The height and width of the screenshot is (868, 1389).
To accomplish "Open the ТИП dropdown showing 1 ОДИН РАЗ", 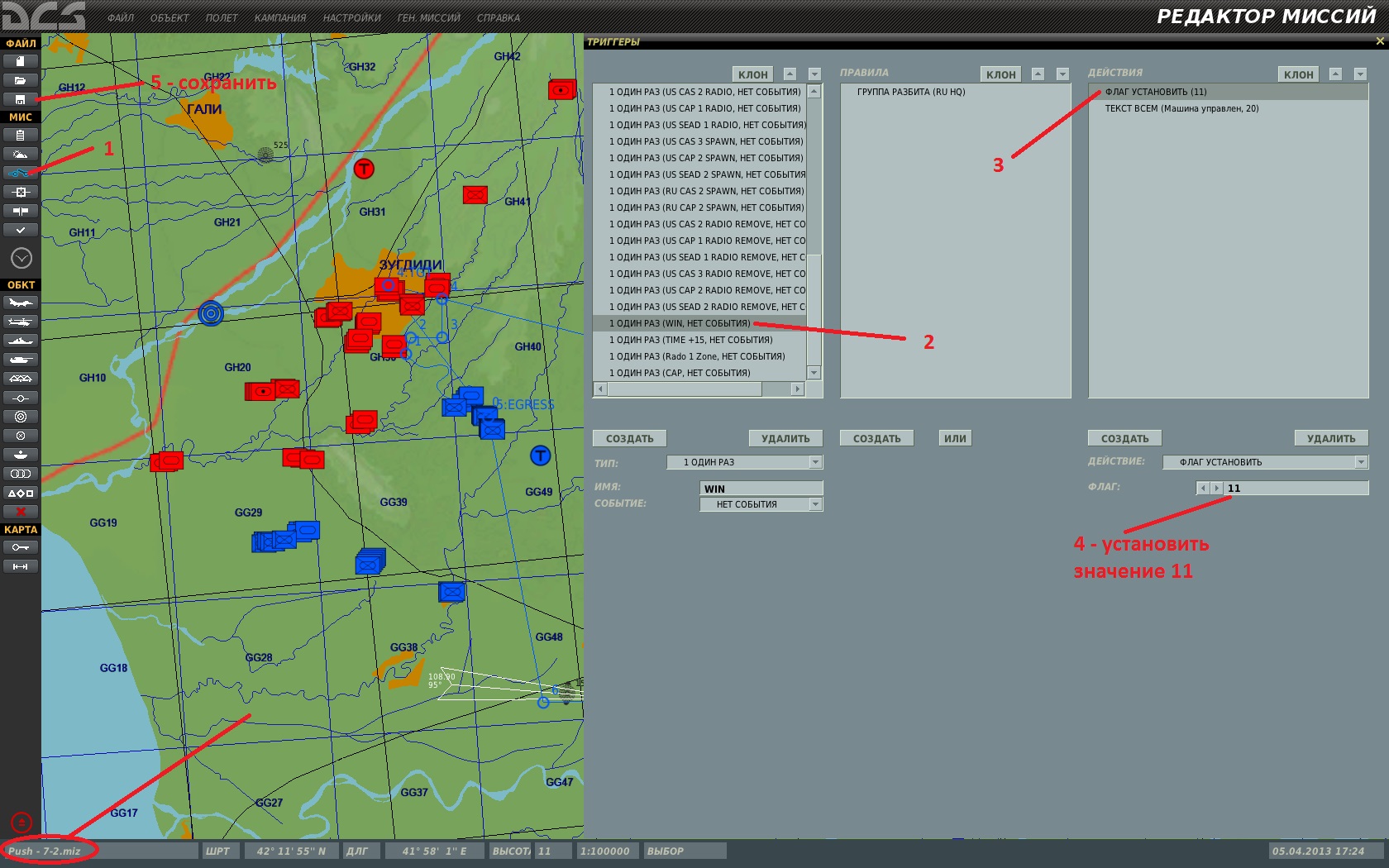I will pos(744,462).
